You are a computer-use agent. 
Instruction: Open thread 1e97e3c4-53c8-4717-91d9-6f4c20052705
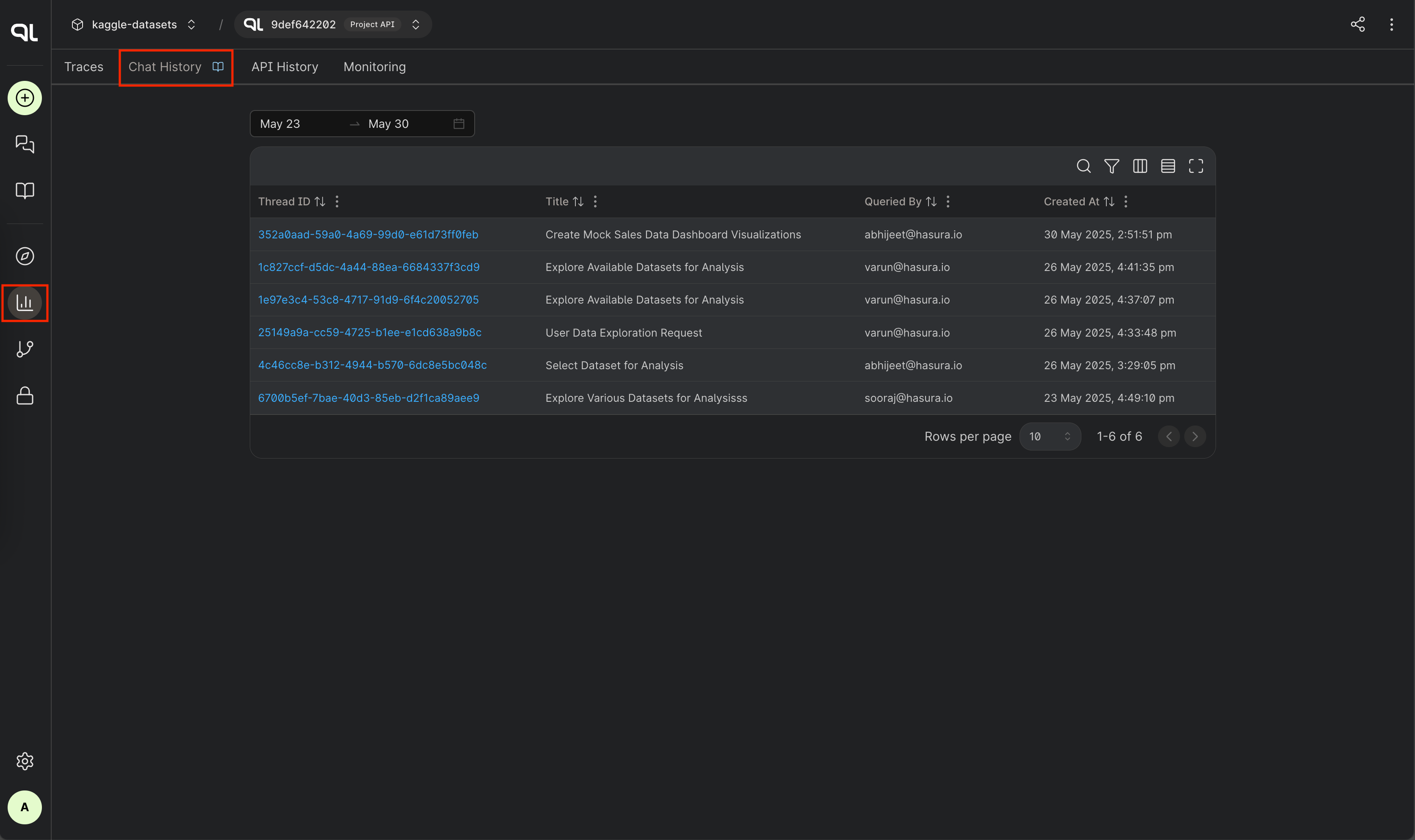point(368,300)
